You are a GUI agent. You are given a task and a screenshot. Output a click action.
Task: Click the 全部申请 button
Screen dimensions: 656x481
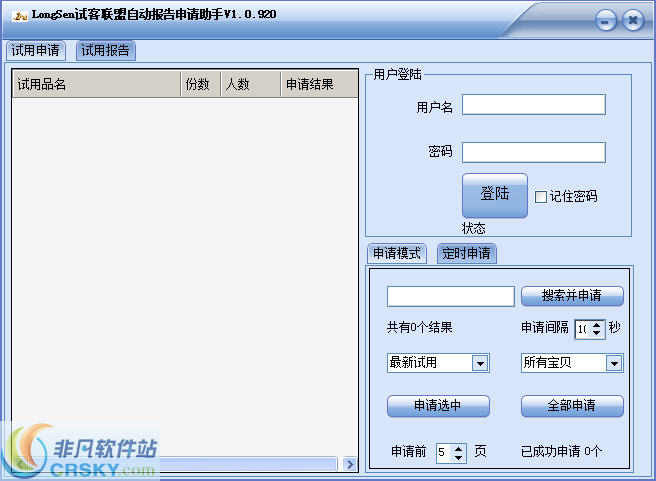(572, 406)
